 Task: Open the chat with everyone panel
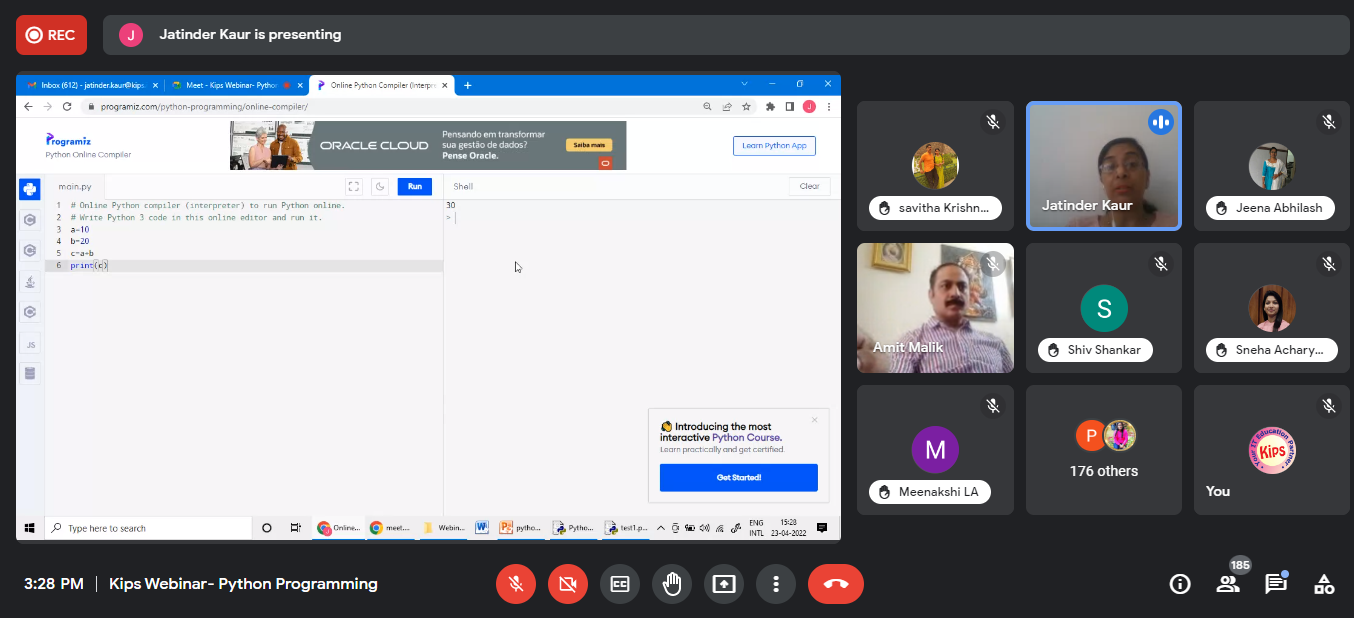(1276, 584)
